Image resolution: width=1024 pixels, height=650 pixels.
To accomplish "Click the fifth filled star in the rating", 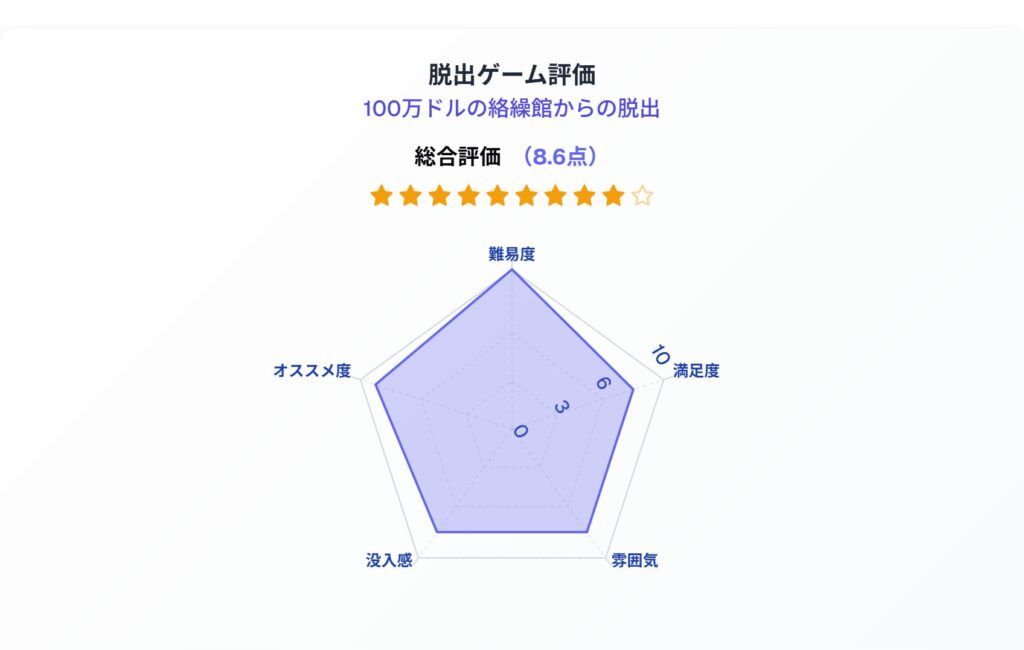I will [498, 195].
